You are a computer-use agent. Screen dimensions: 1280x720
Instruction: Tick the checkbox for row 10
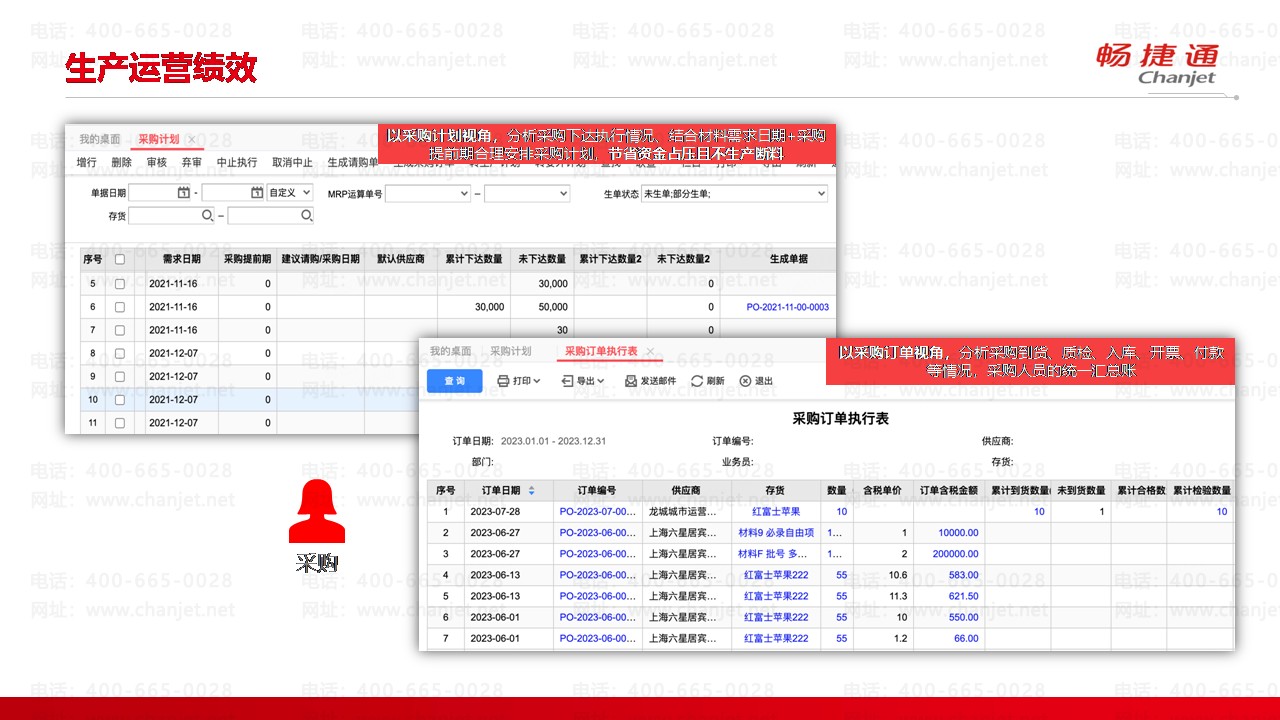(120, 399)
